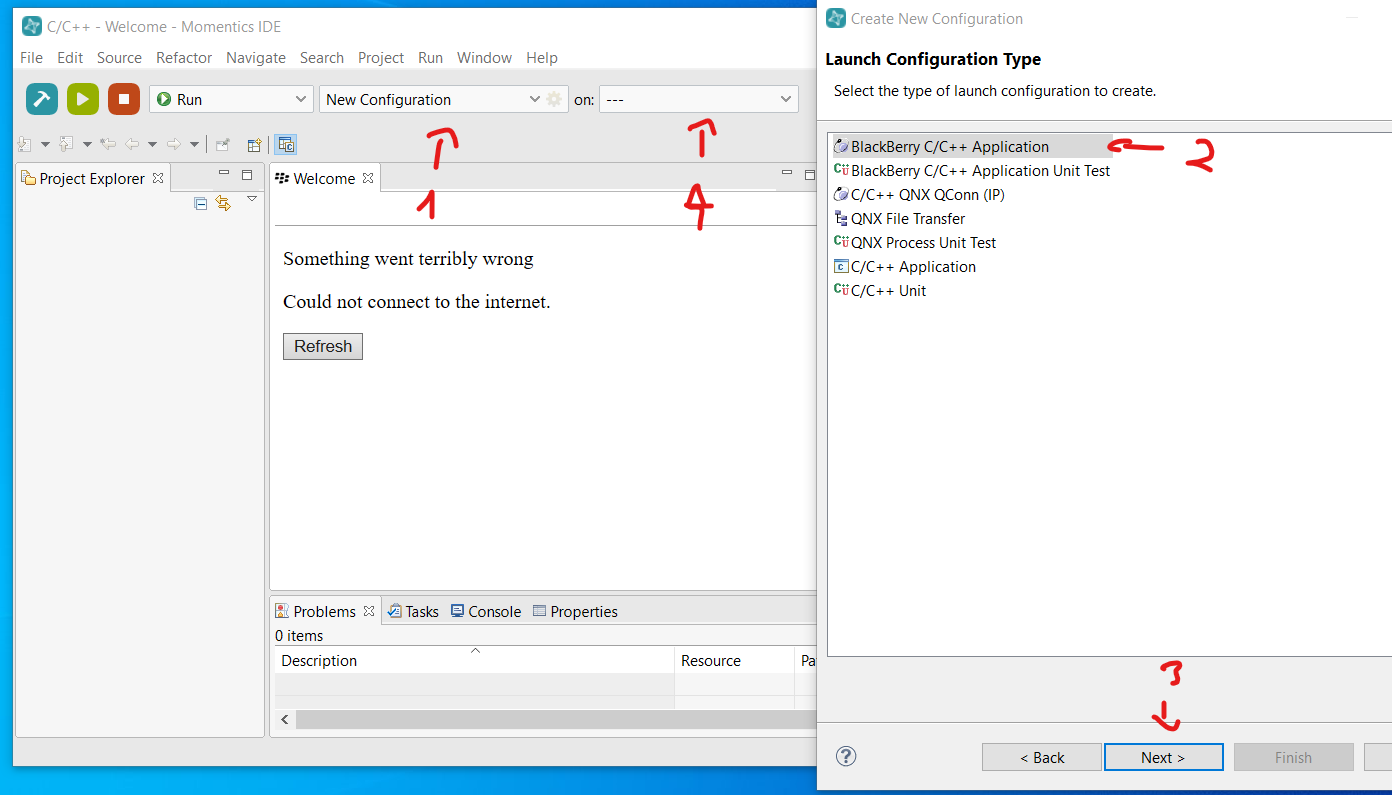1392x795 pixels.
Task: Select the C/C++ perspective icon
Action: (x=286, y=144)
